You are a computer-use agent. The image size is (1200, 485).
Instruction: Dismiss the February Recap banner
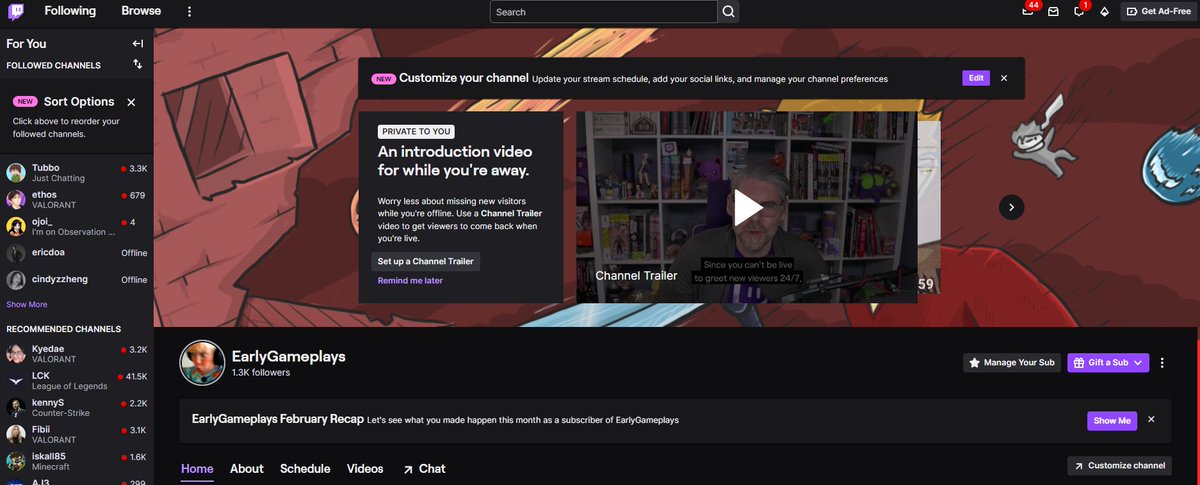tap(1151, 420)
